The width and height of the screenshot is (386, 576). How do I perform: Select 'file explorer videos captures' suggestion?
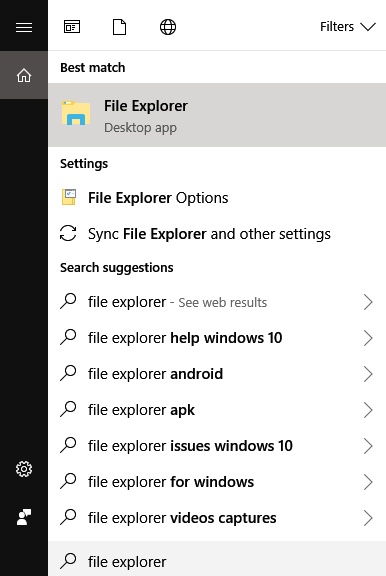(217, 518)
